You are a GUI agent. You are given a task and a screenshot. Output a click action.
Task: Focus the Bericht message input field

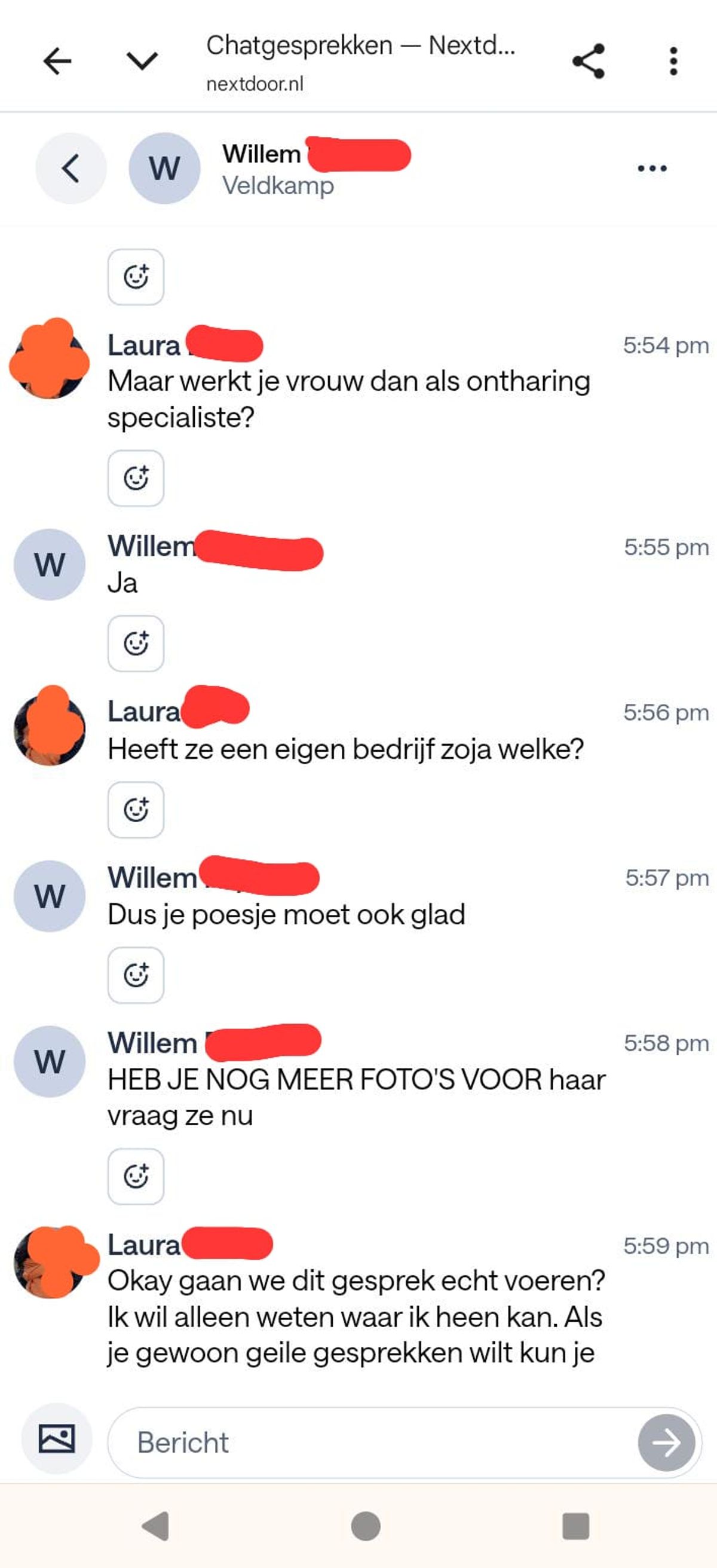click(x=372, y=1443)
